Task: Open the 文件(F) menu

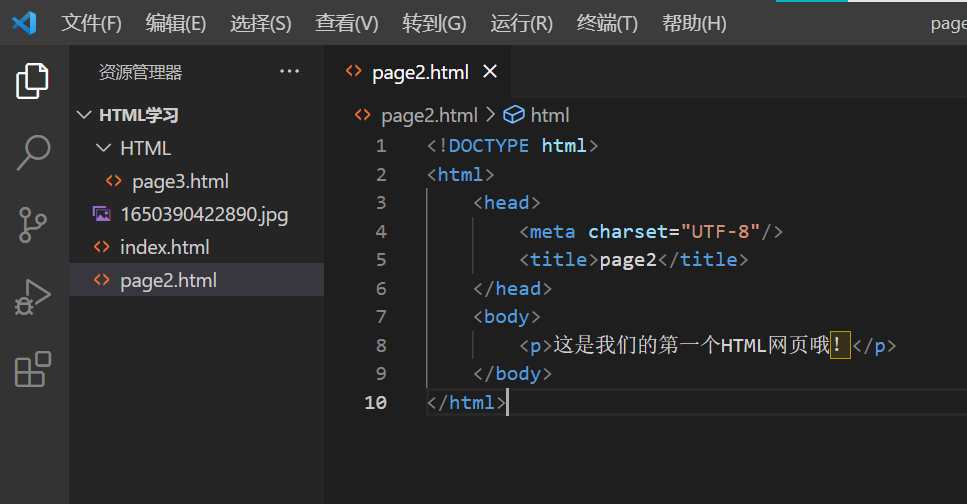Action: pyautogui.click(x=91, y=23)
